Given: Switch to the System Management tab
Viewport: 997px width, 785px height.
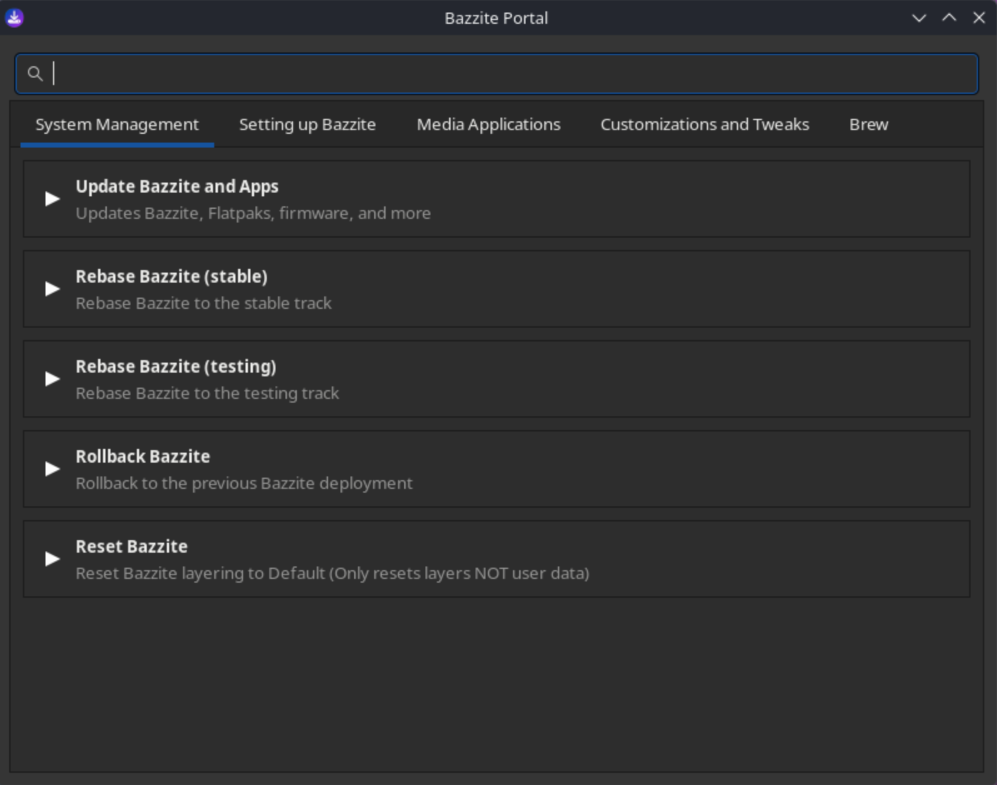Looking at the screenshot, I should (x=117, y=125).
